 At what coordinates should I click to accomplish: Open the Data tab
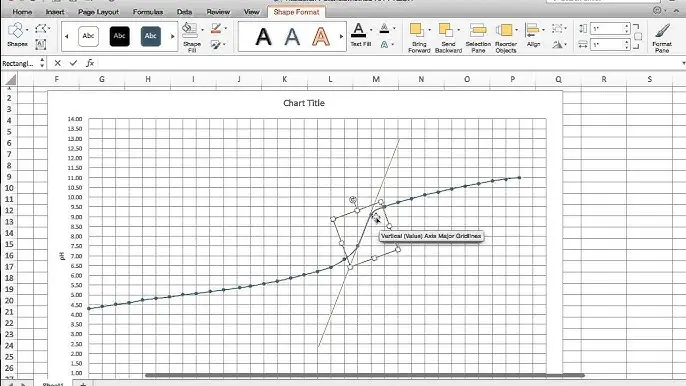(x=185, y=12)
